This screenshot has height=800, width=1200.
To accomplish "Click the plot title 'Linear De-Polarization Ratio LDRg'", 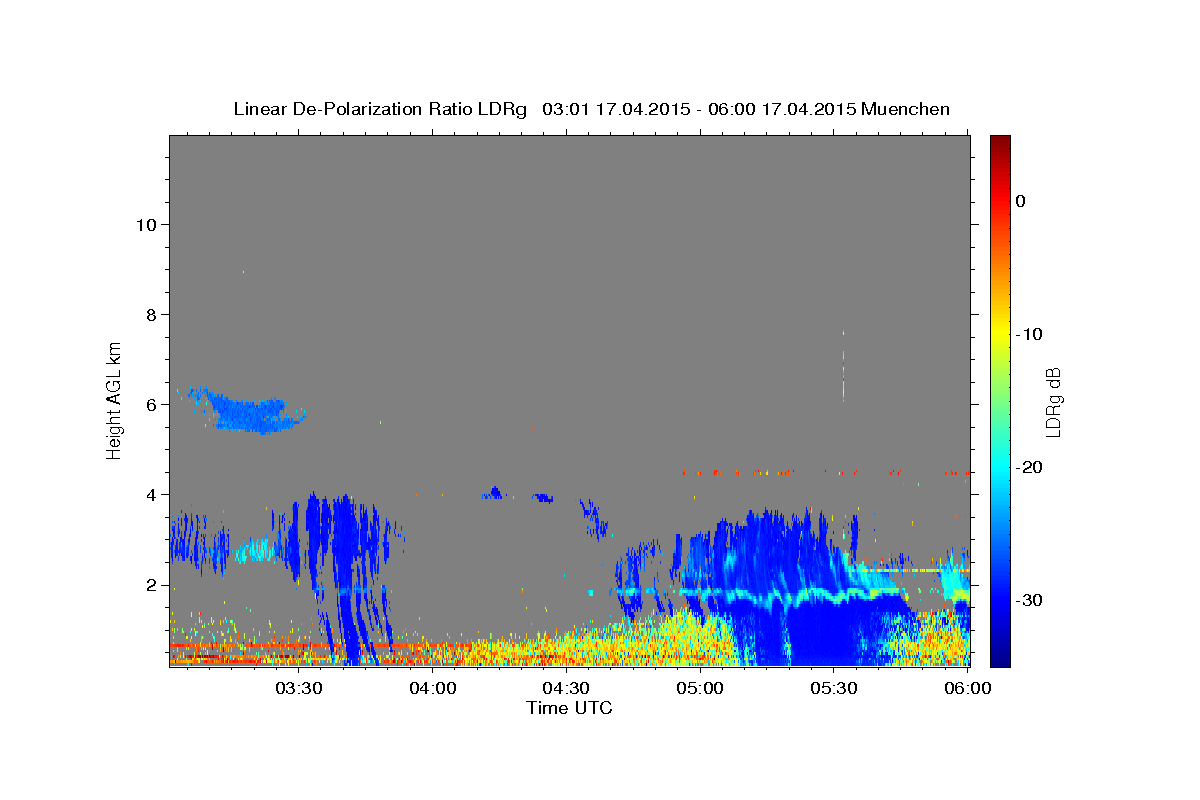I will point(380,109).
